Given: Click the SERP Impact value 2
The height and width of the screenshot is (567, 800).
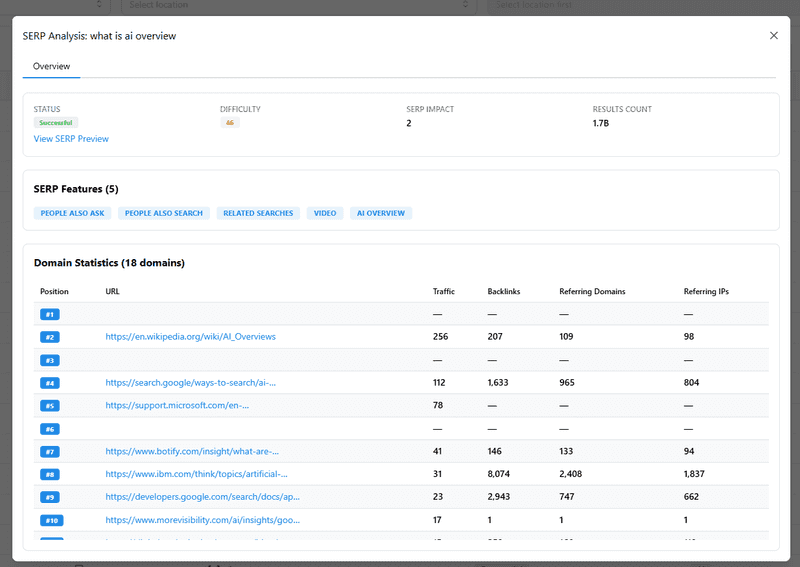Looking at the screenshot, I should point(409,123).
